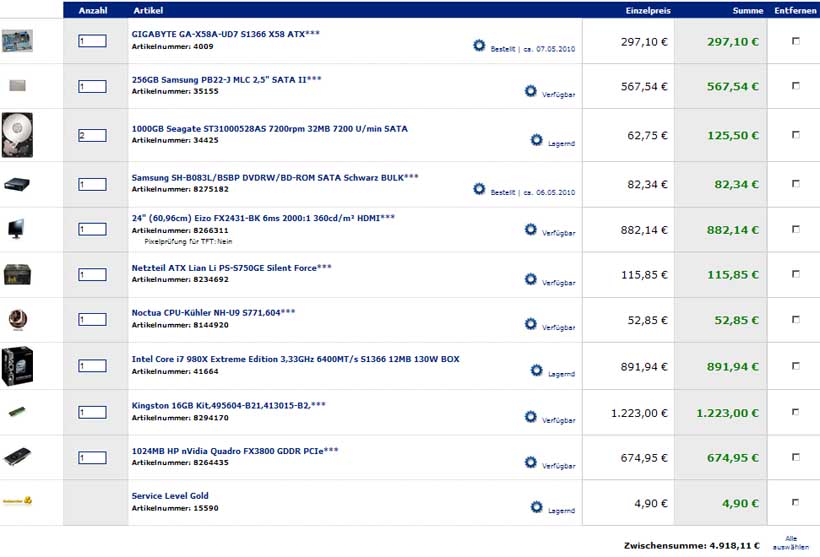The width and height of the screenshot is (820, 557).
Task: Click quantity field showing 2 for Seagate drive
Action: click(x=93, y=135)
